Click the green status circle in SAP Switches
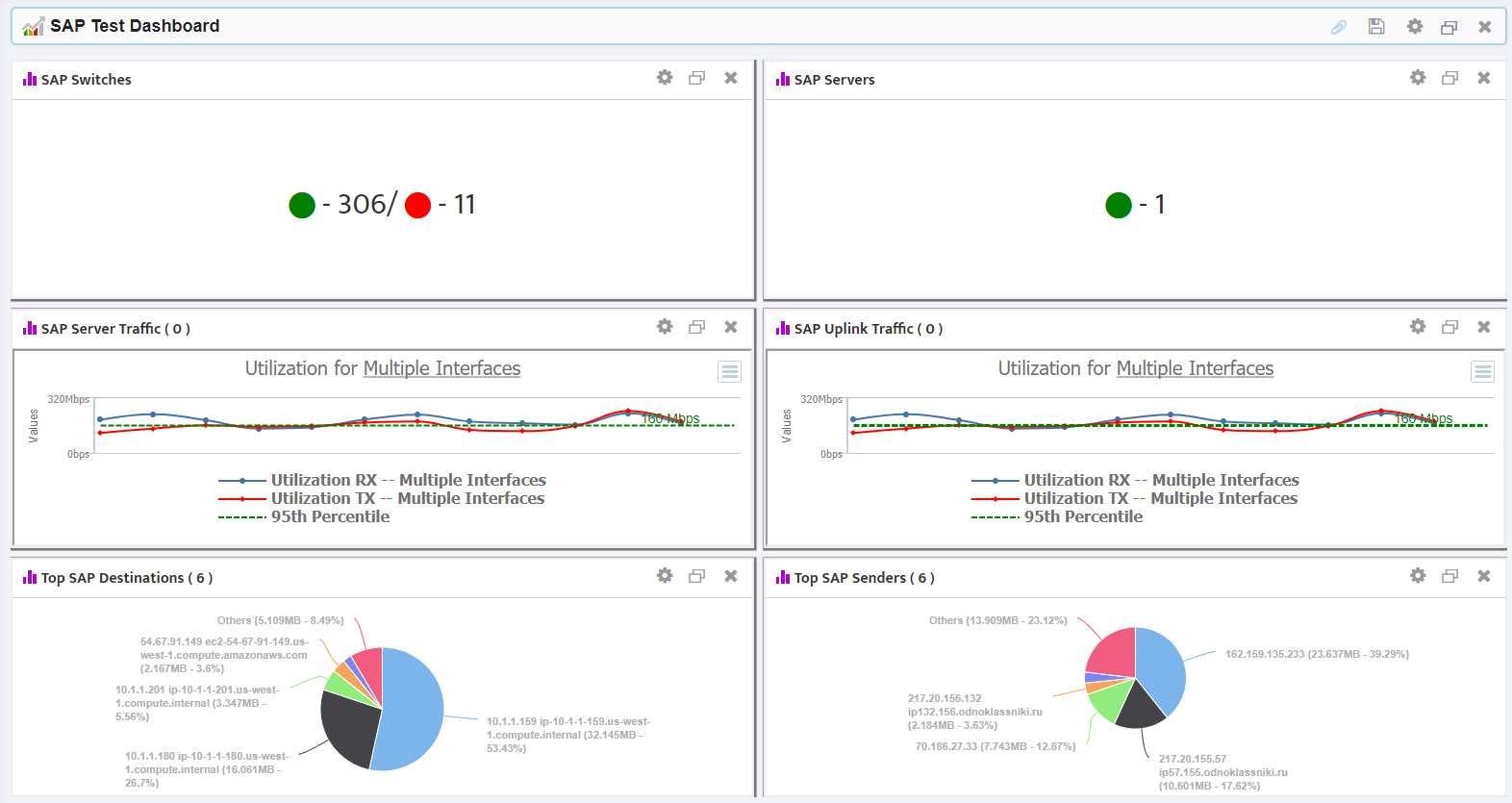The image size is (1512, 803). point(302,205)
